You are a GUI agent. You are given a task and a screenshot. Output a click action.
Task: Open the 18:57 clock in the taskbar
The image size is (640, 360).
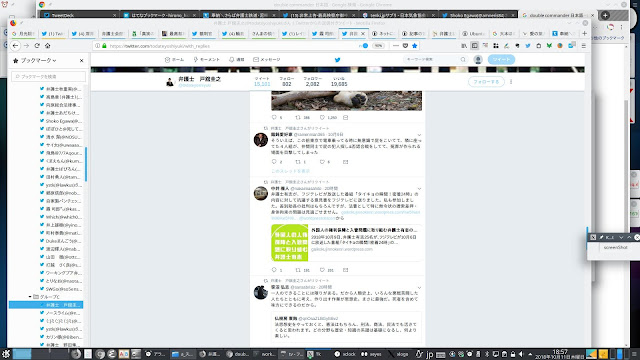click(x=560, y=354)
